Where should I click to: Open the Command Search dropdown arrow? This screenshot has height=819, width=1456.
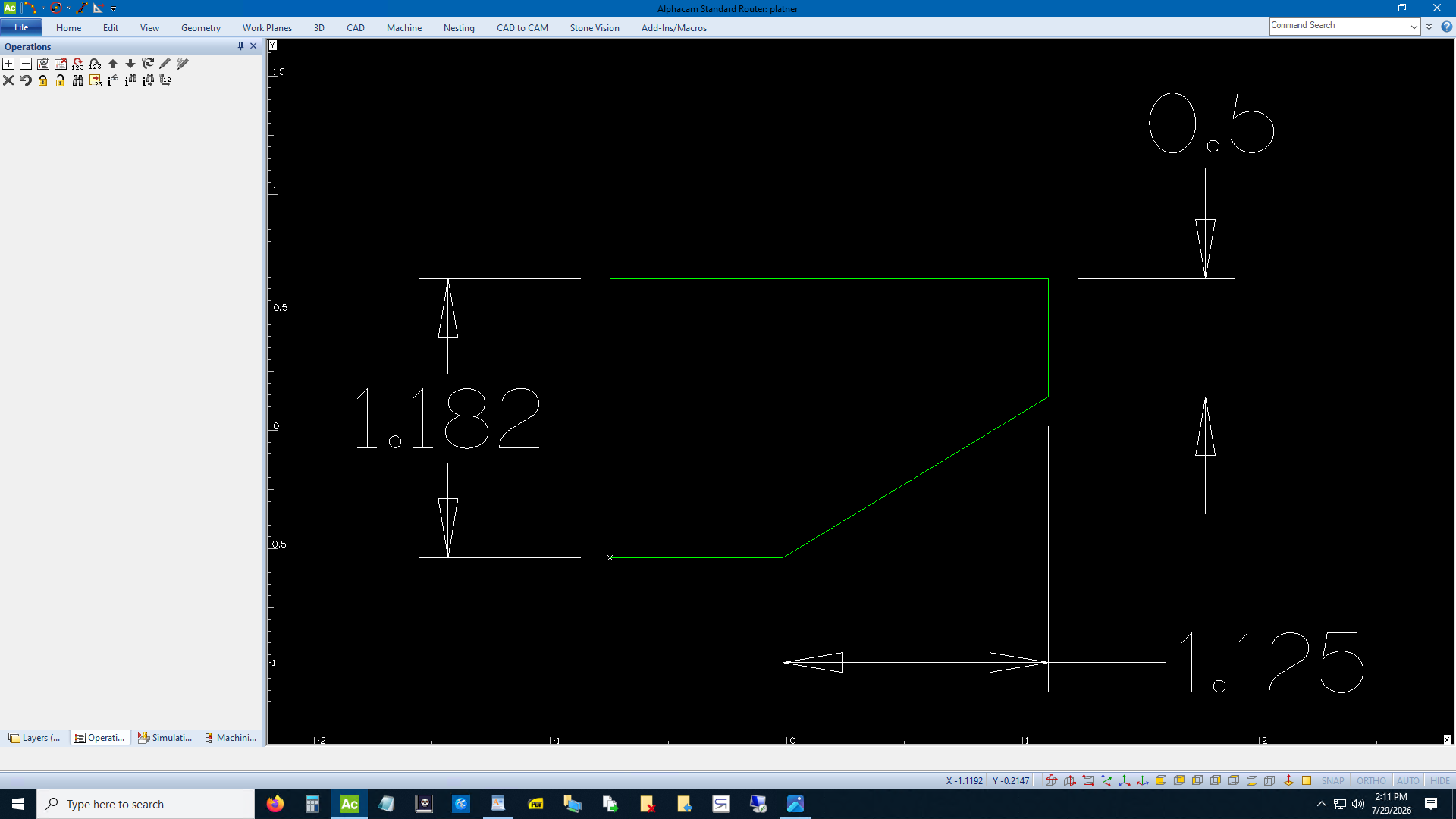point(1414,27)
